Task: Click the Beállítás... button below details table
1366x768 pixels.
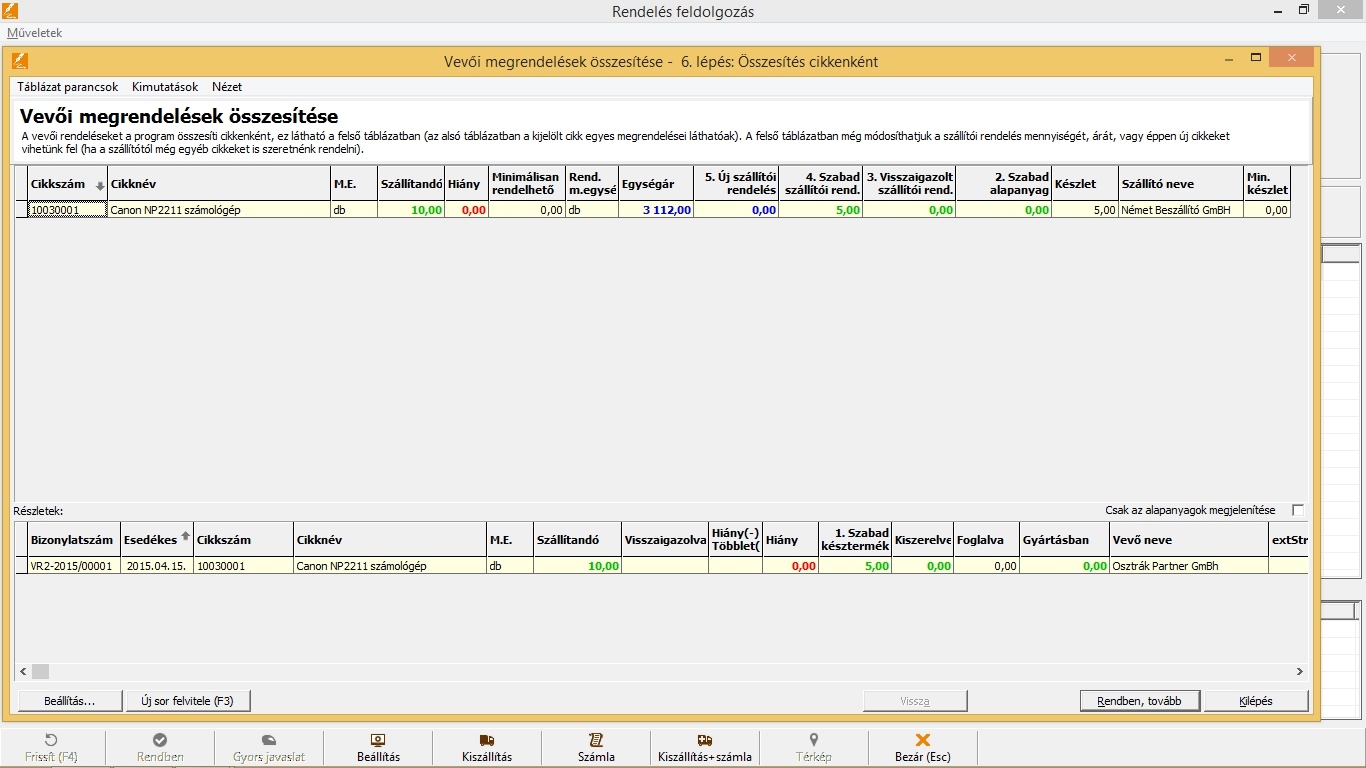Action: coord(69,701)
